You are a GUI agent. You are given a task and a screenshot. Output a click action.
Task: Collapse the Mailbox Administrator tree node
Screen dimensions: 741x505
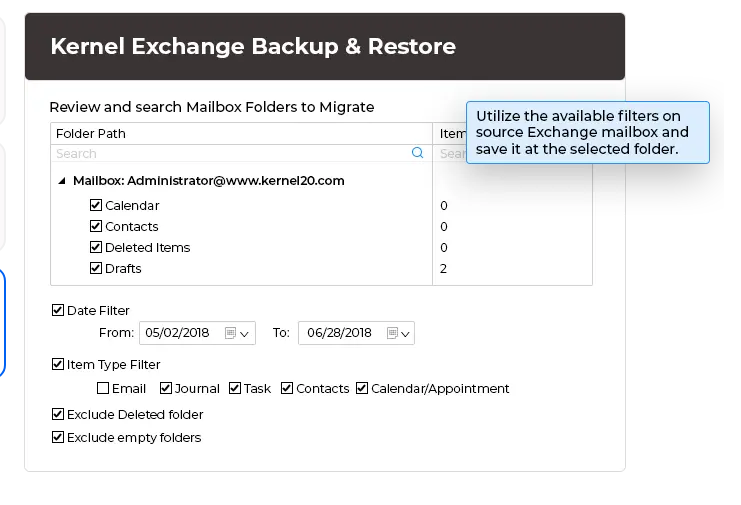[x=62, y=181]
